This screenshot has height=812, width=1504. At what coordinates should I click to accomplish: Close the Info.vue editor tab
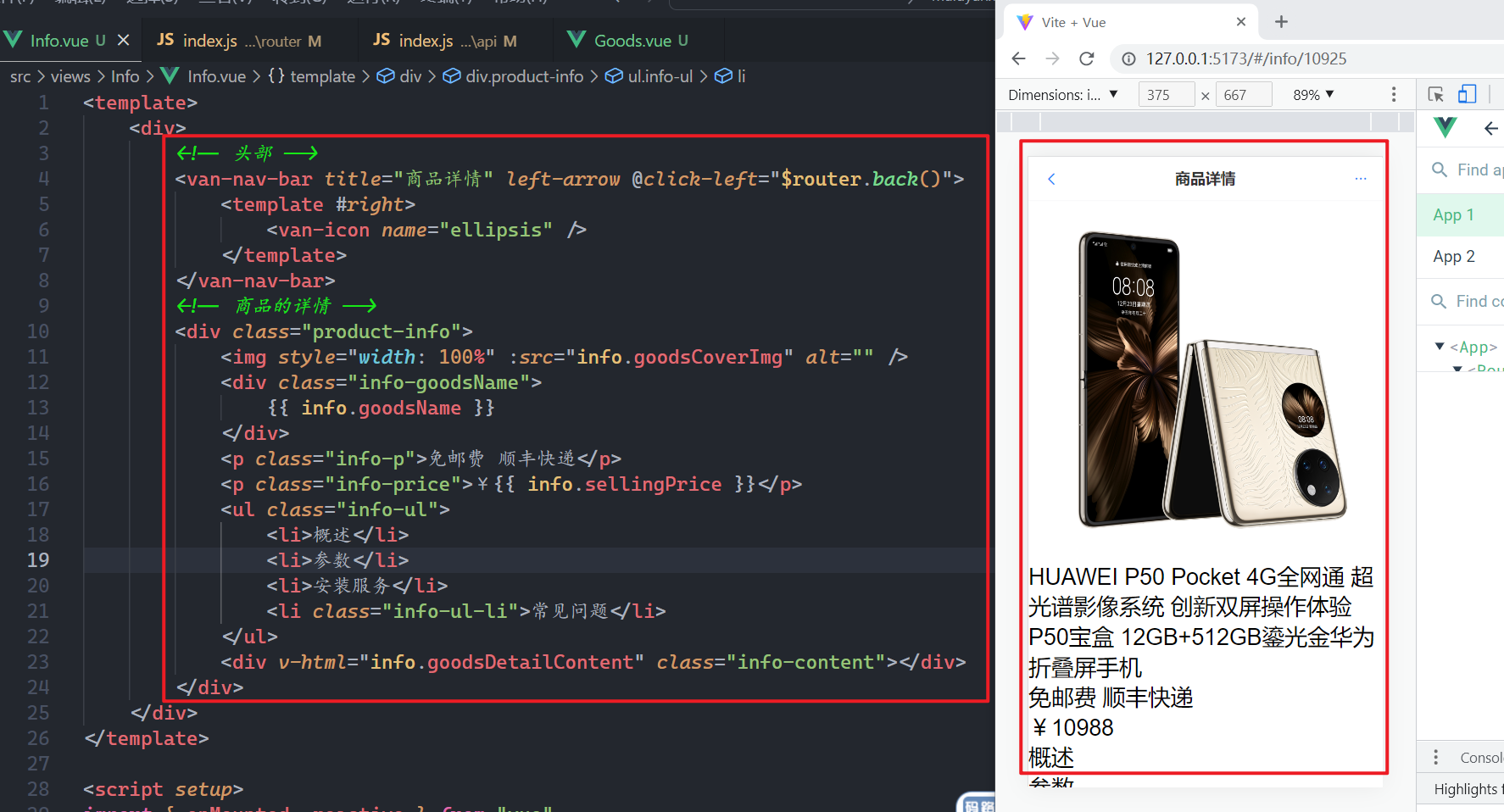pos(124,40)
